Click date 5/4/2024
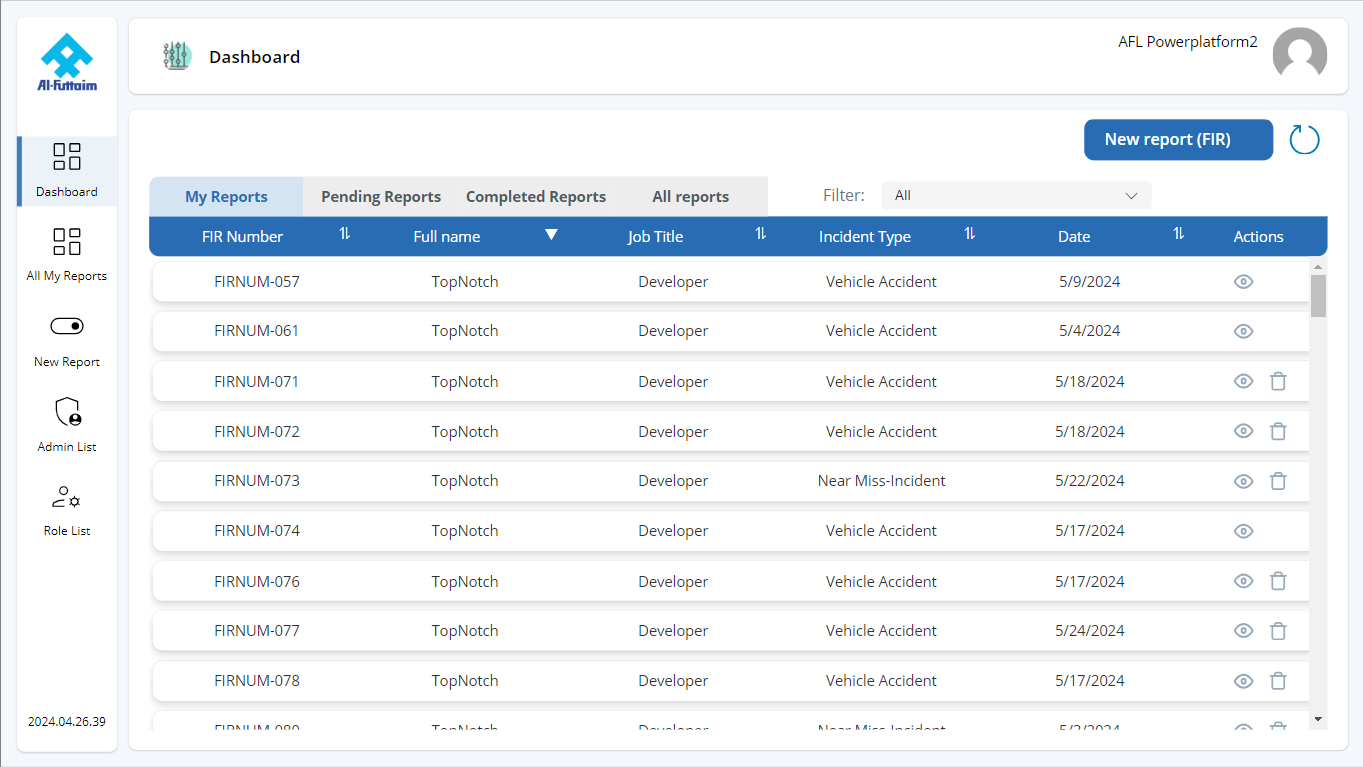The height and width of the screenshot is (767, 1363). 1090,331
